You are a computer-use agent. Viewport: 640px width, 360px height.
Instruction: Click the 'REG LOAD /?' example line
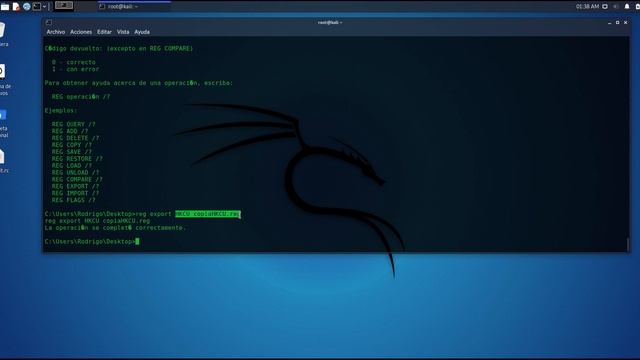click(72, 166)
